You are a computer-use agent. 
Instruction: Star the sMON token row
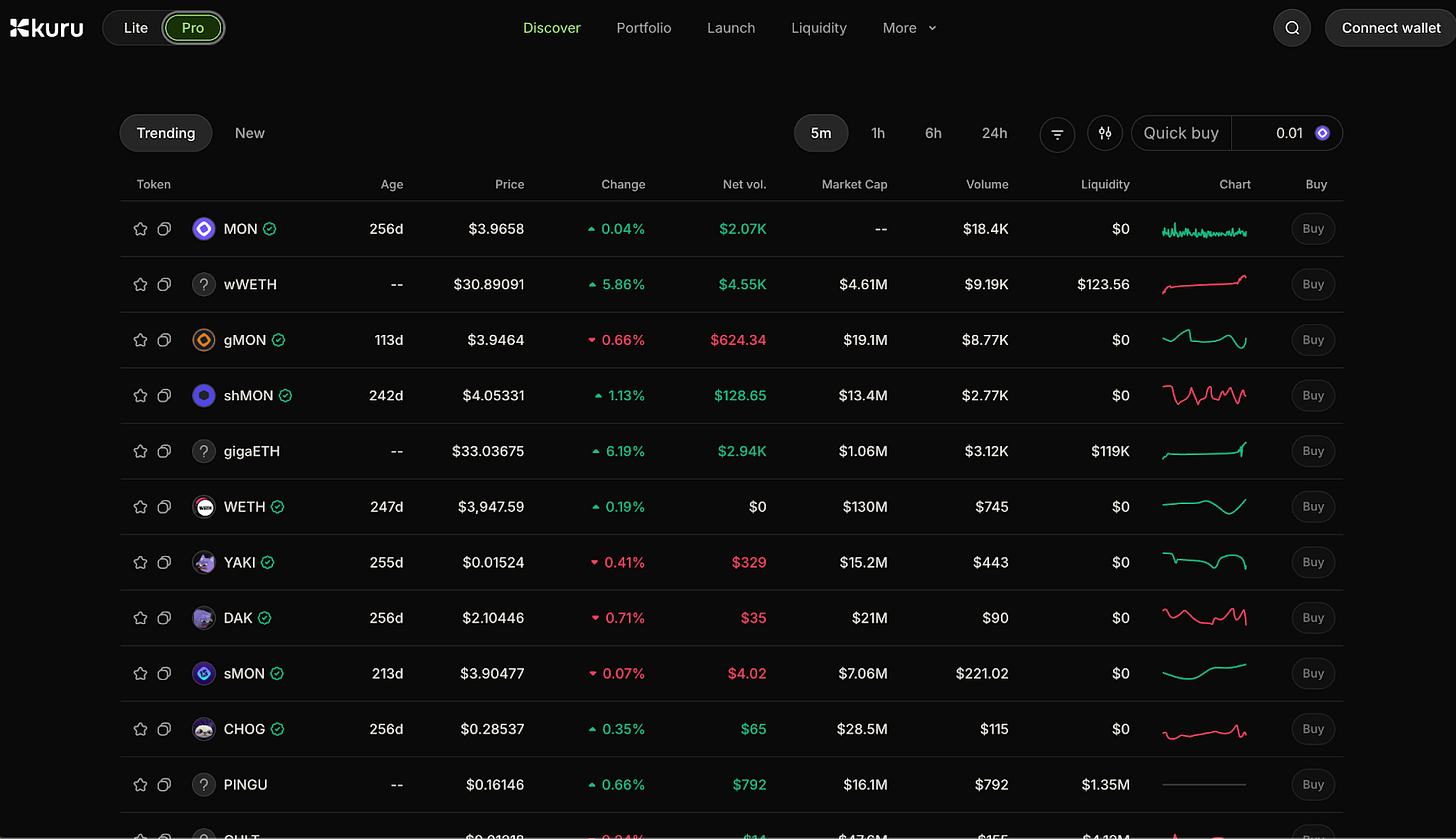(x=140, y=674)
